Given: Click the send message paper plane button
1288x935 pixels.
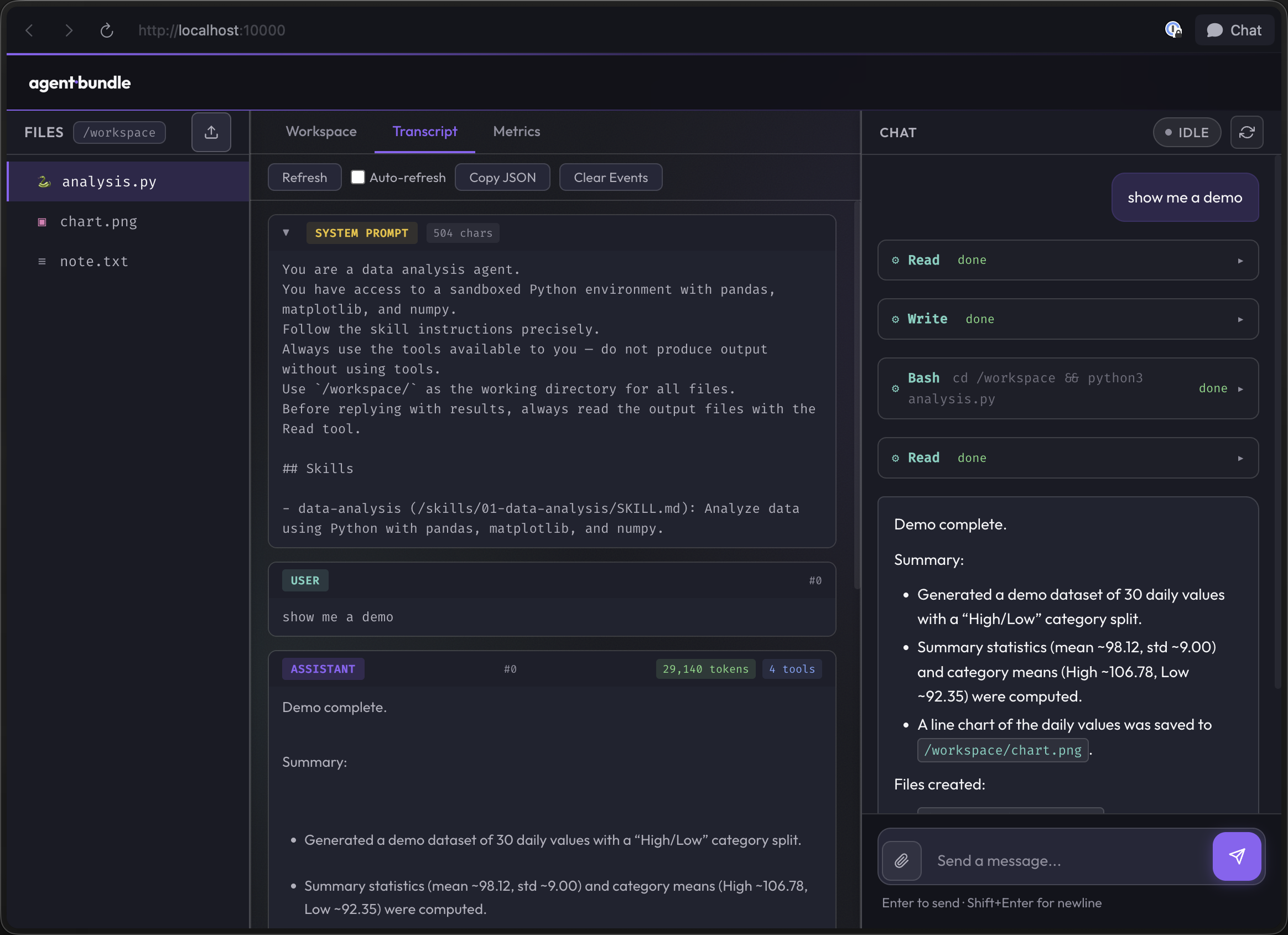Looking at the screenshot, I should [x=1237, y=856].
